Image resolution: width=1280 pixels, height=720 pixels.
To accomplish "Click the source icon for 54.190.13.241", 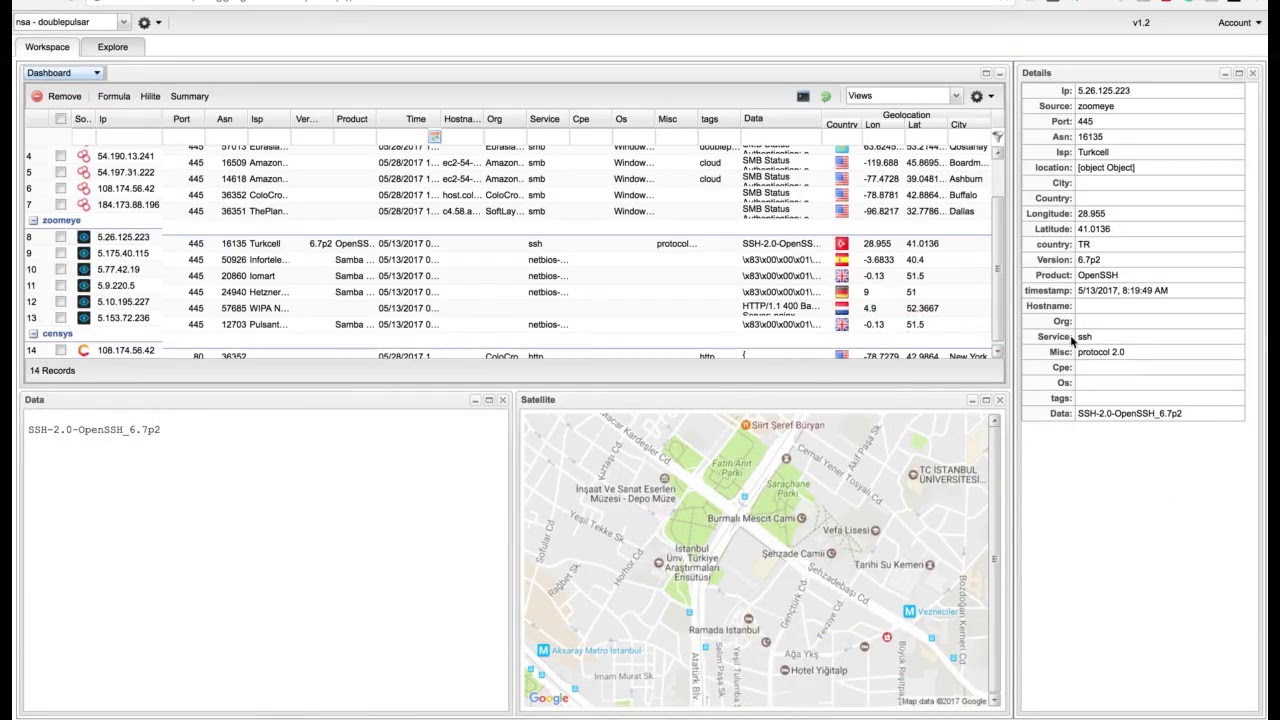I will point(84,156).
